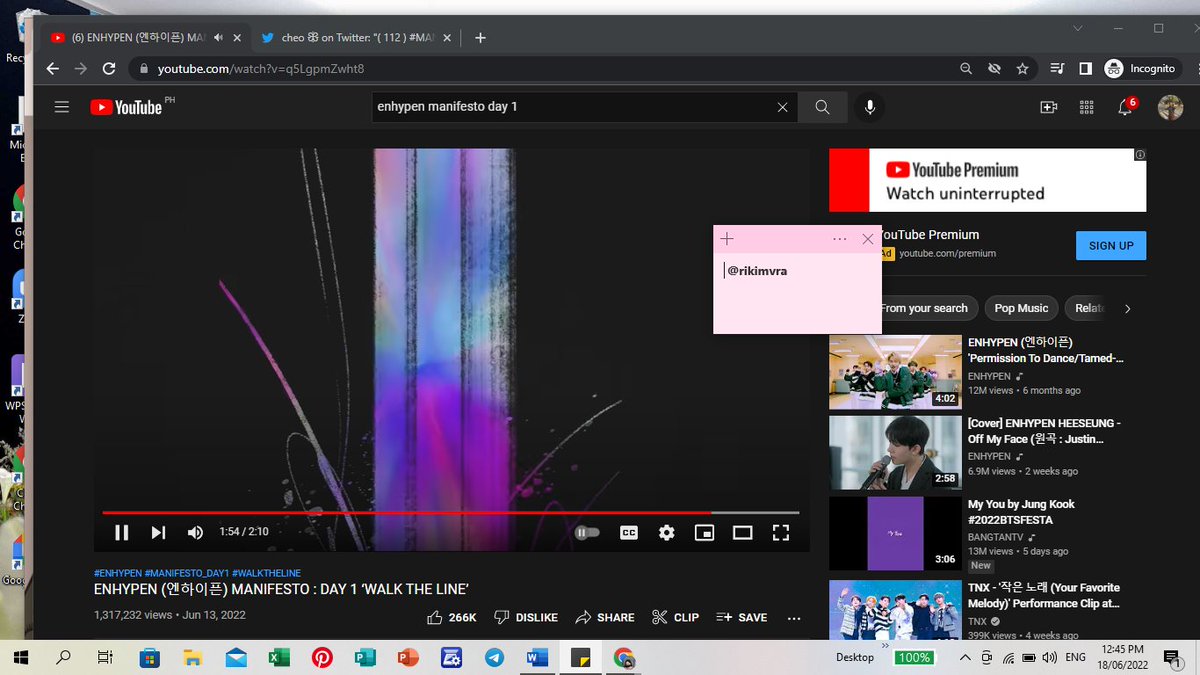Skip to the next video
The image size is (1200, 675).
click(x=158, y=533)
